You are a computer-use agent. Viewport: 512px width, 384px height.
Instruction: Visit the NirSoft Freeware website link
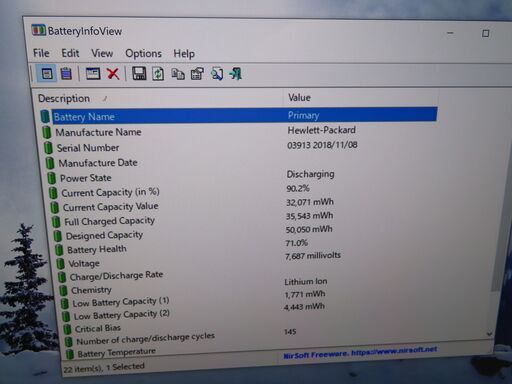point(360,352)
